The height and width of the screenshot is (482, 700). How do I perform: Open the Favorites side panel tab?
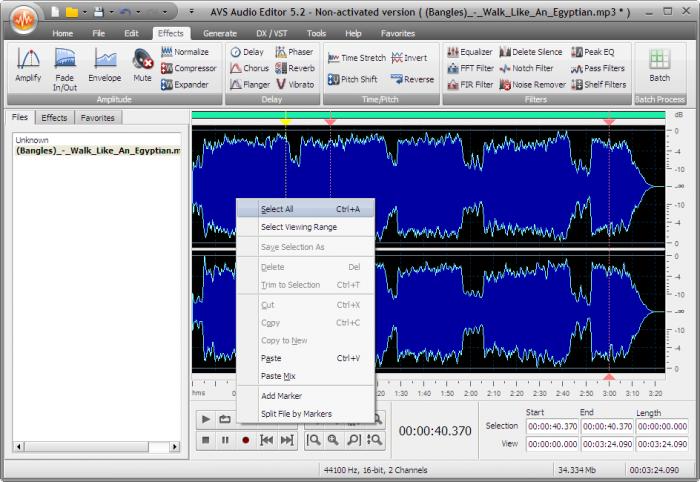pyautogui.click(x=97, y=118)
